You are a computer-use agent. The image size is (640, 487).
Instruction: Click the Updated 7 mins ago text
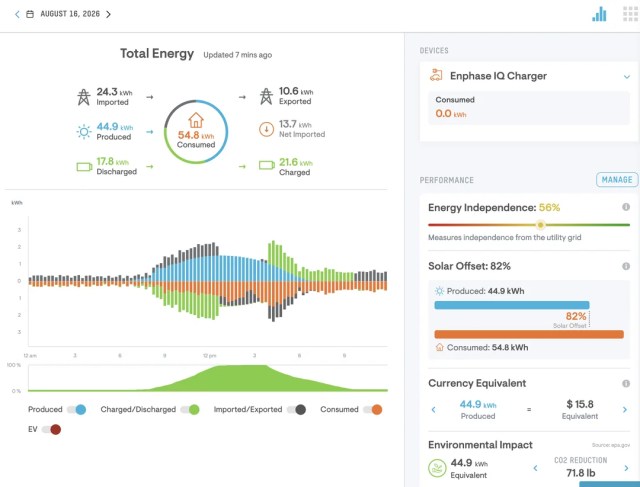click(x=238, y=55)
